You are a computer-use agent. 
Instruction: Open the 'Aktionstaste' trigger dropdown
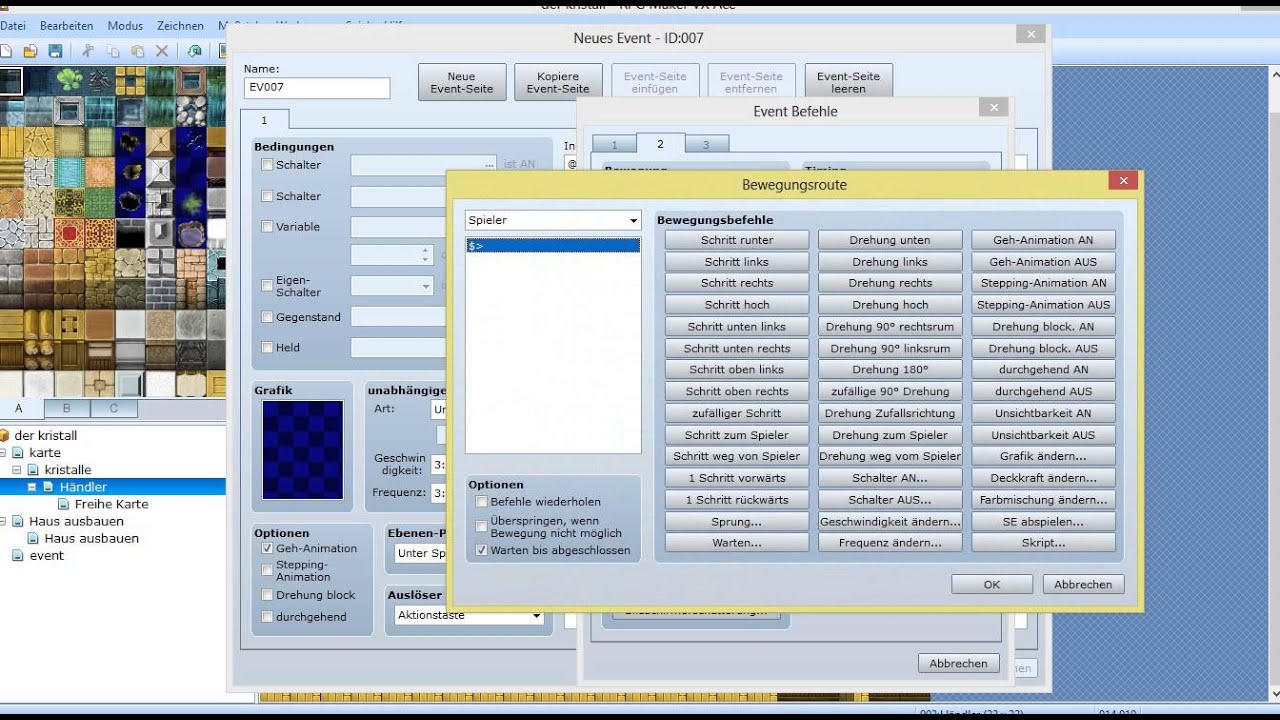[x=469, y=616]
